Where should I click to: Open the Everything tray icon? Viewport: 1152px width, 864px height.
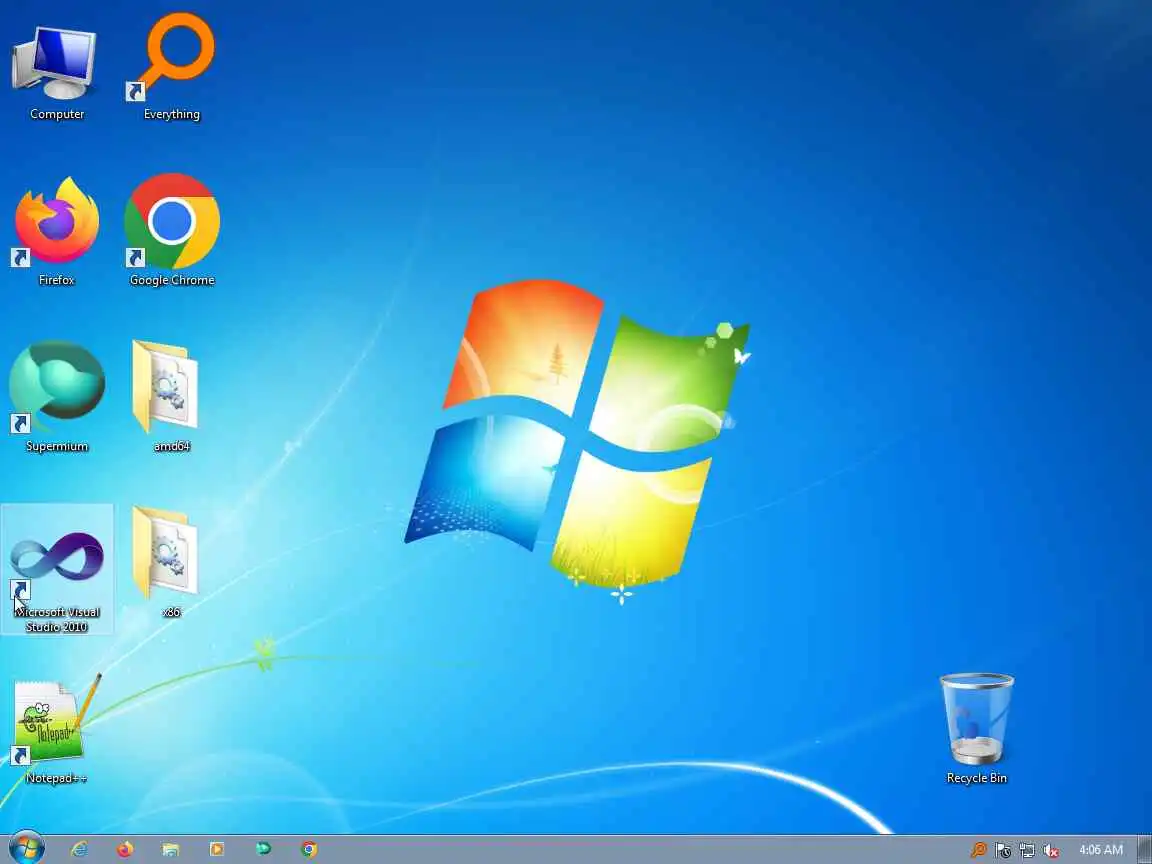979,850
